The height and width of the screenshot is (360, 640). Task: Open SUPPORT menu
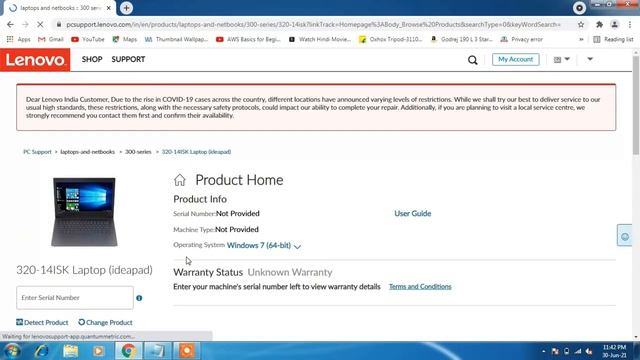[128, 59]
